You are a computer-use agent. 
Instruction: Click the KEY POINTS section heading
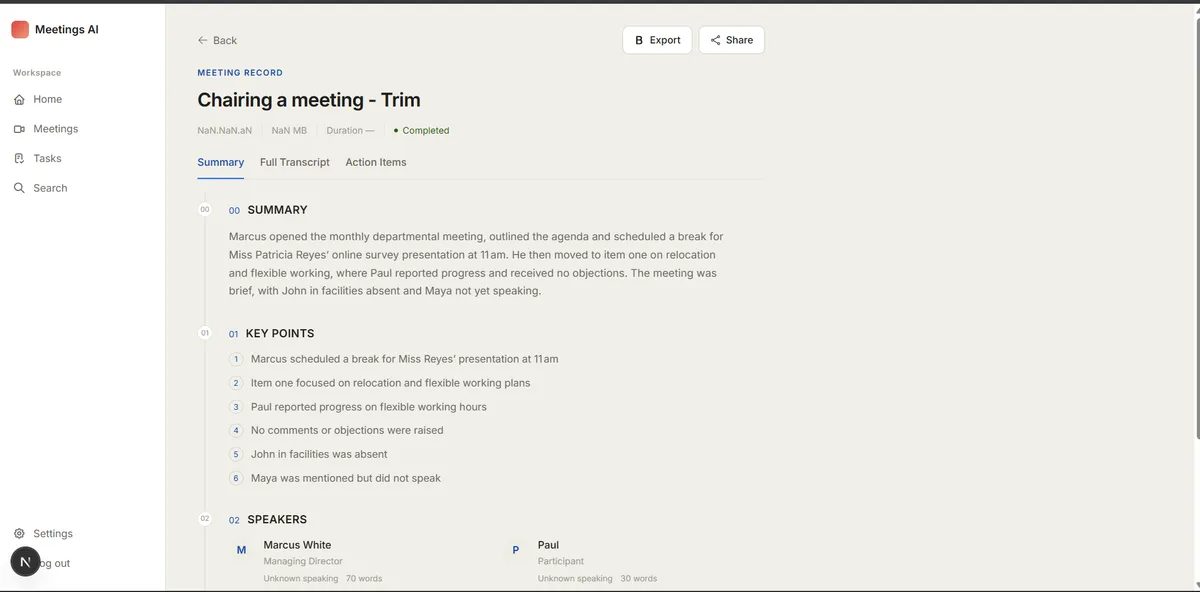coord(280,333)
